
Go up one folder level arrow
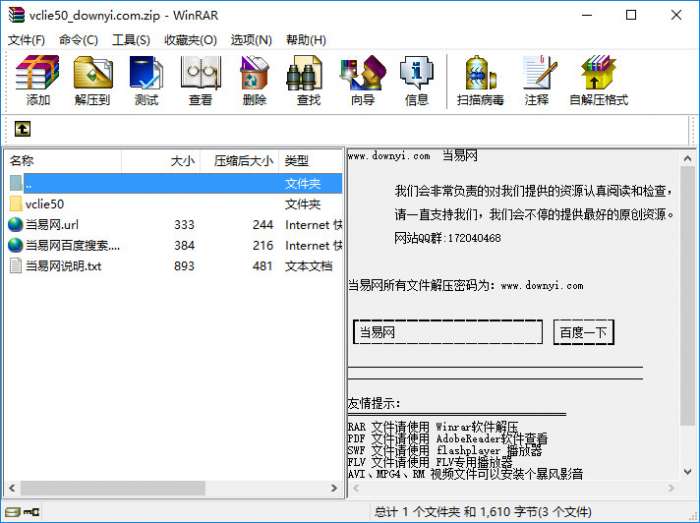click(x=22, y=129)
